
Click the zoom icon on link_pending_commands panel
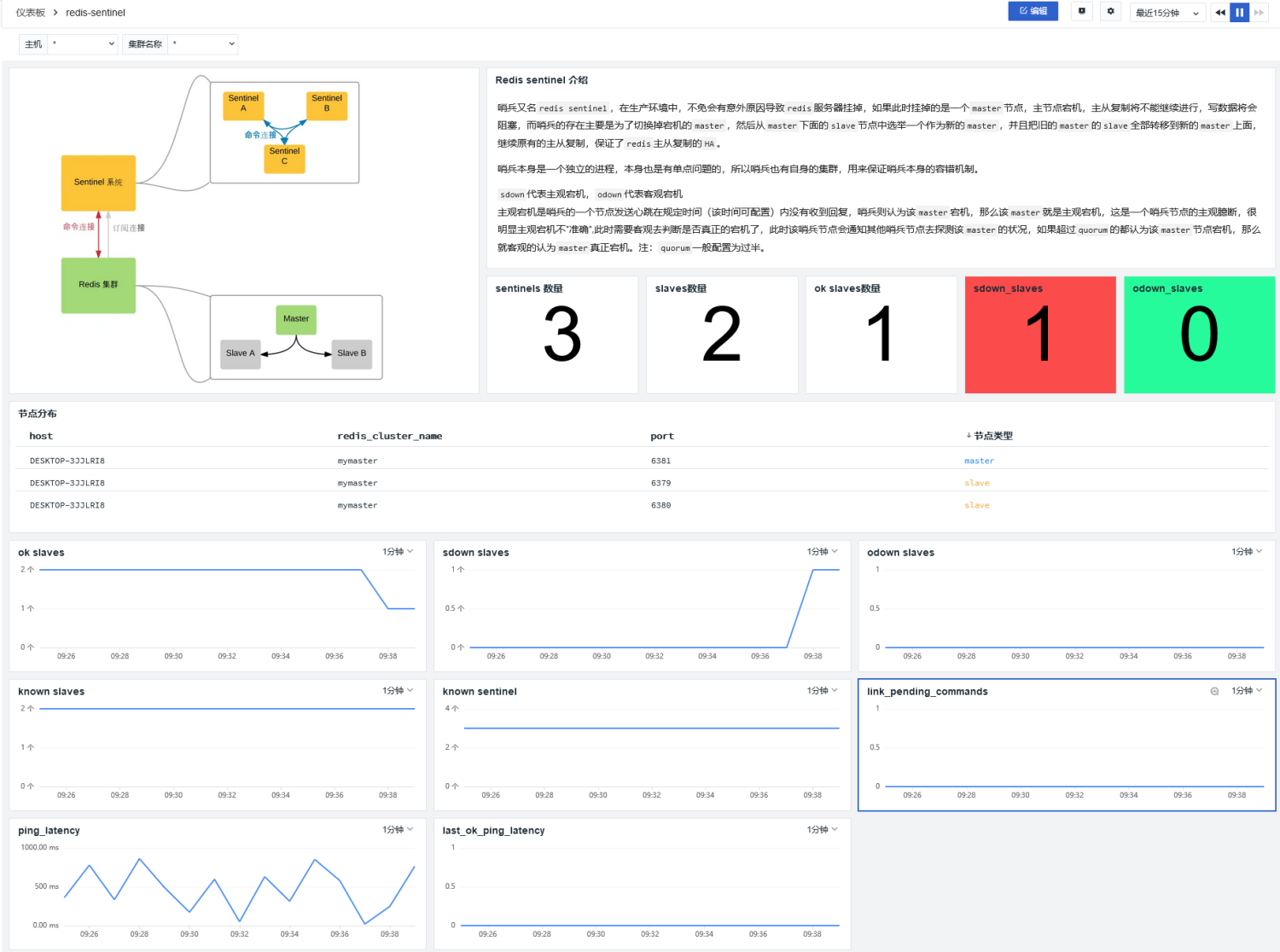1214,691
